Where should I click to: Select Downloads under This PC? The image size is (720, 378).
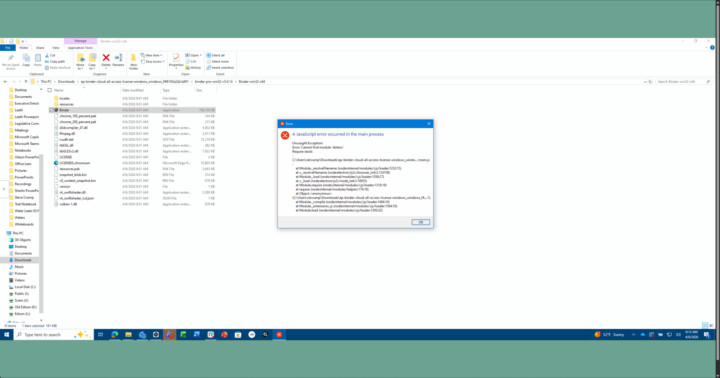pos(23,260)
